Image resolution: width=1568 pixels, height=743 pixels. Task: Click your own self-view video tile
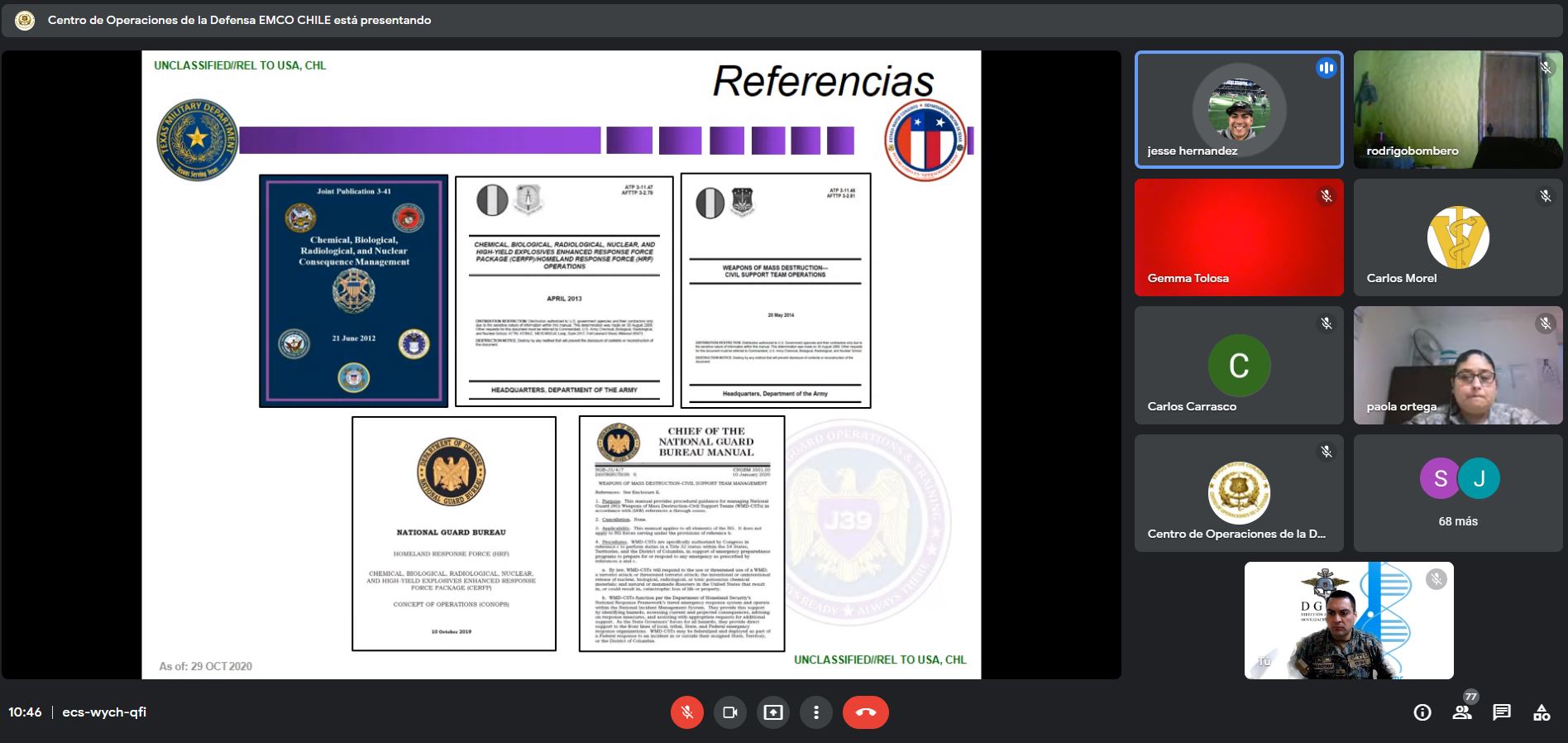pos(1348,621)
